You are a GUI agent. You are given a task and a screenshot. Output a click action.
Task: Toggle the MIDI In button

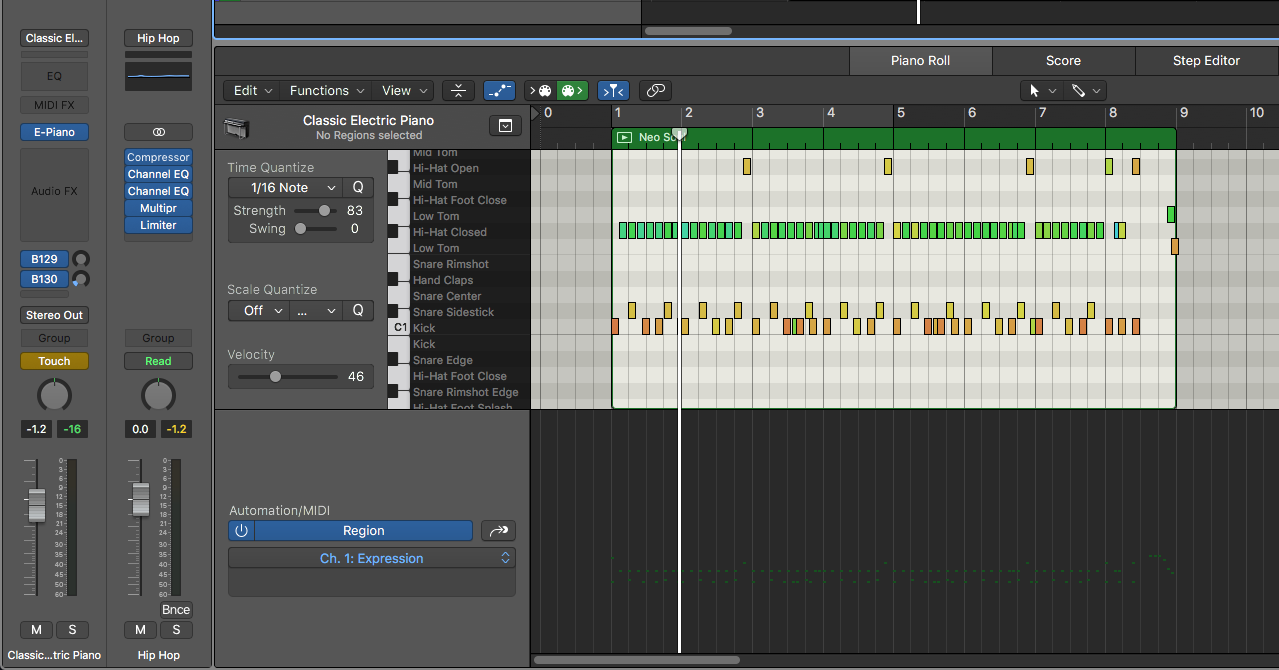click(x=541, y=90)
